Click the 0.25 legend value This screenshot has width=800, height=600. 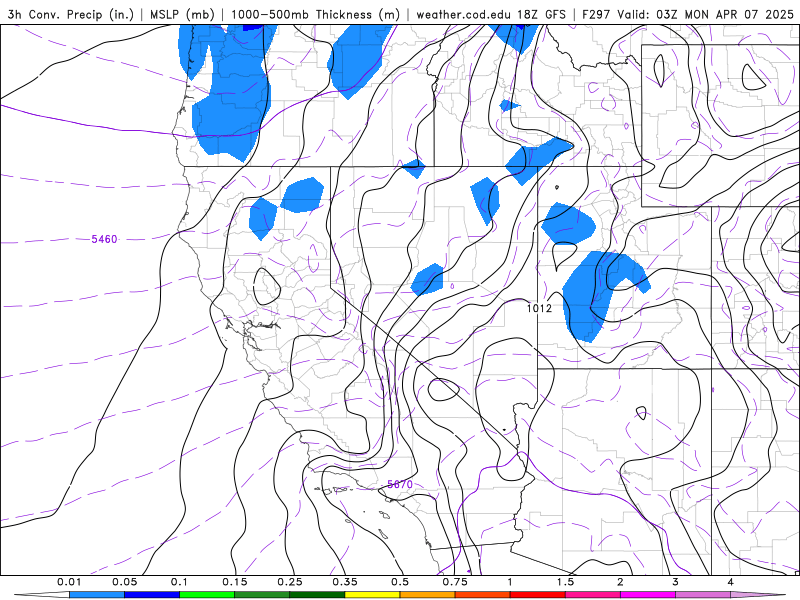290,582
